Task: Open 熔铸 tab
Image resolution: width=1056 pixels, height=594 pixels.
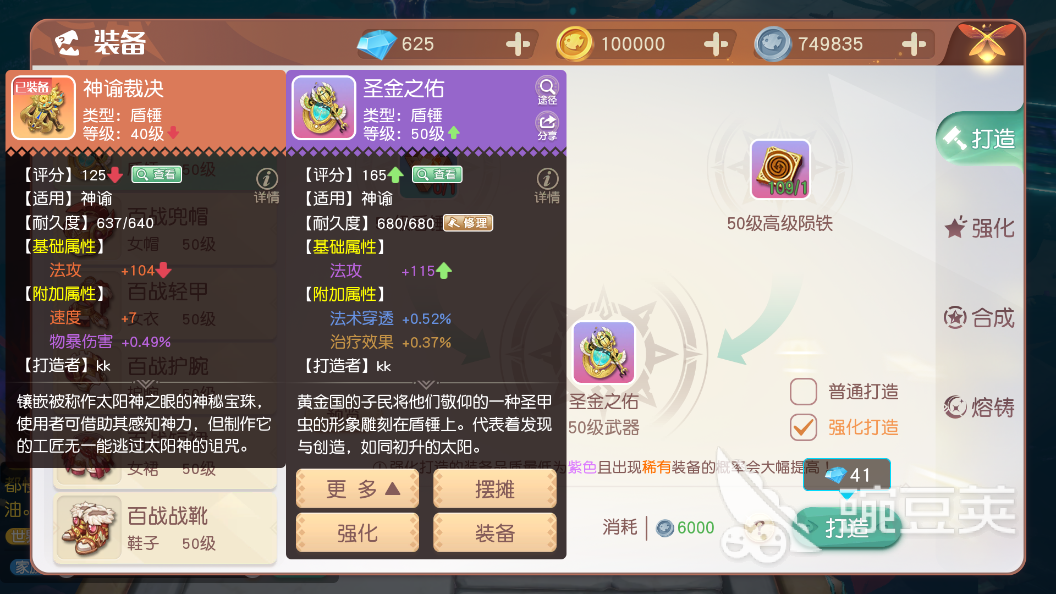Action: point(980,407)
